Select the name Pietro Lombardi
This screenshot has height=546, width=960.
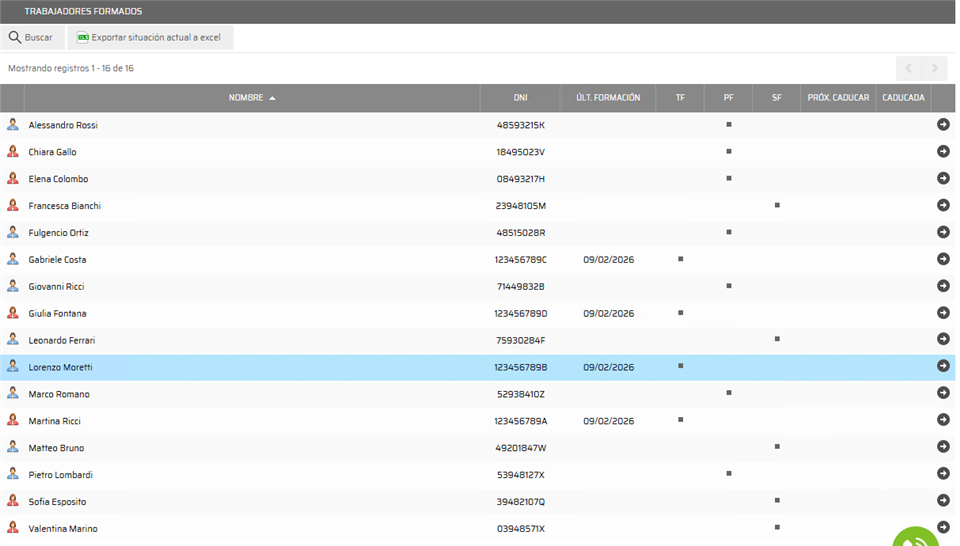[61, 475]
